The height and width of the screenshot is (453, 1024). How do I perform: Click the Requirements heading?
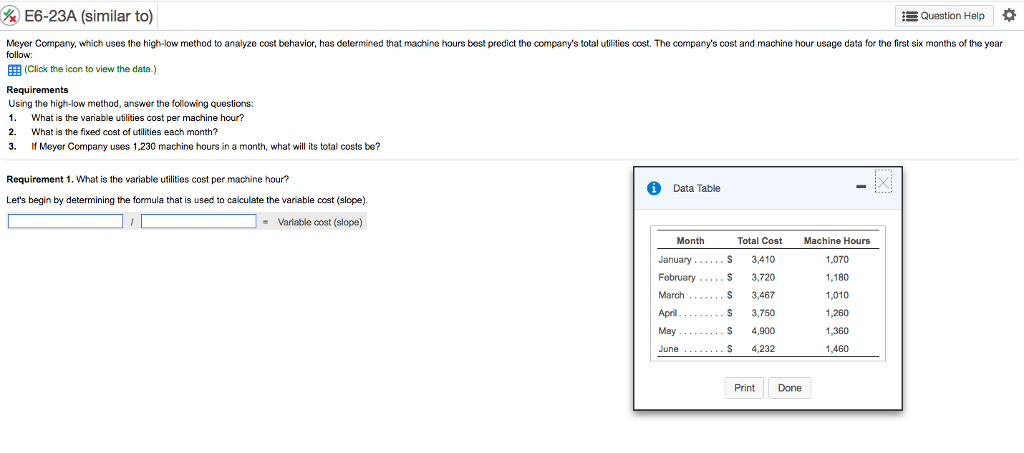point(37,90)
